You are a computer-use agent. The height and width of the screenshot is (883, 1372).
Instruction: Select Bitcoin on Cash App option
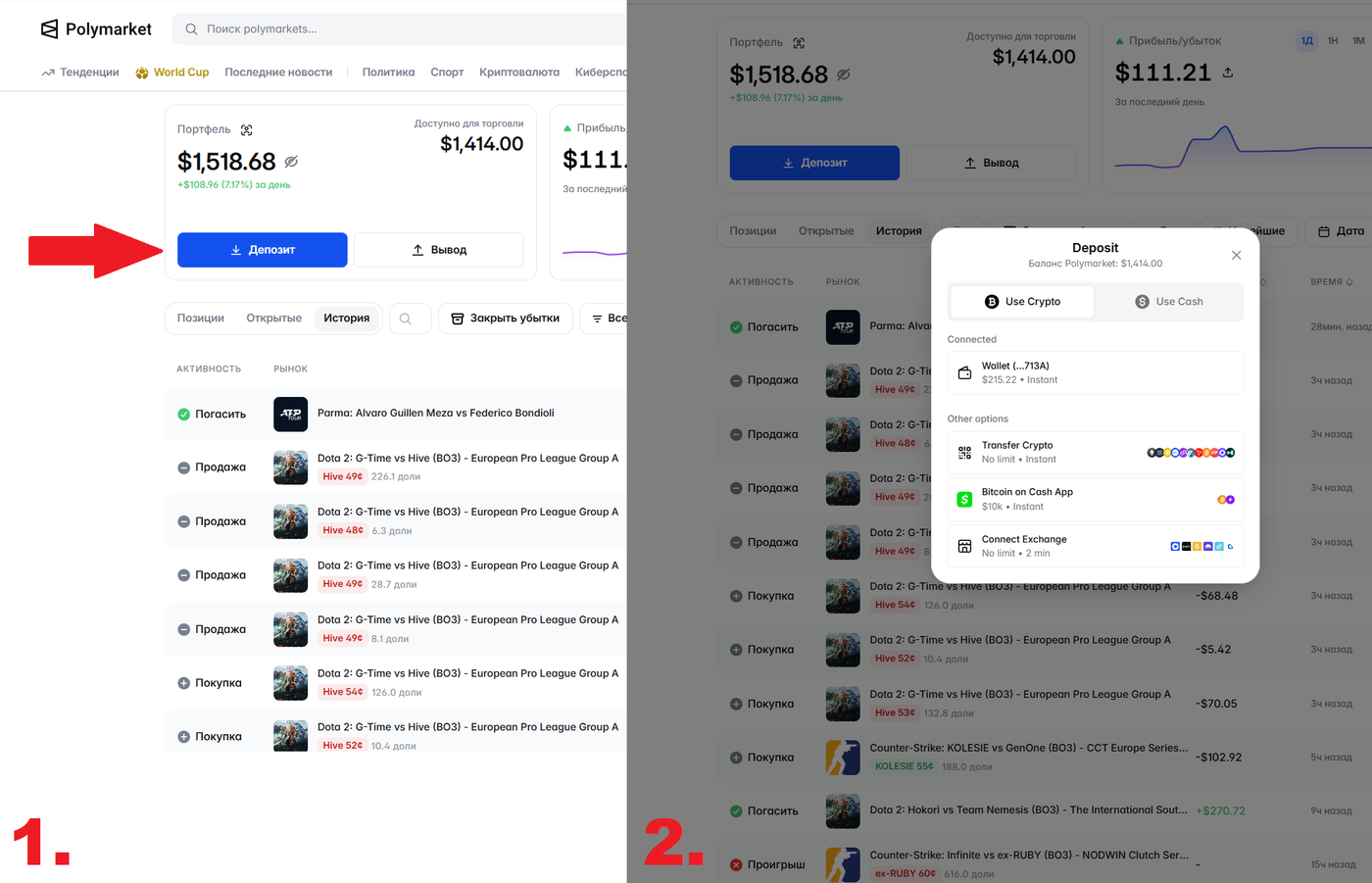(x=1096, y=500)
